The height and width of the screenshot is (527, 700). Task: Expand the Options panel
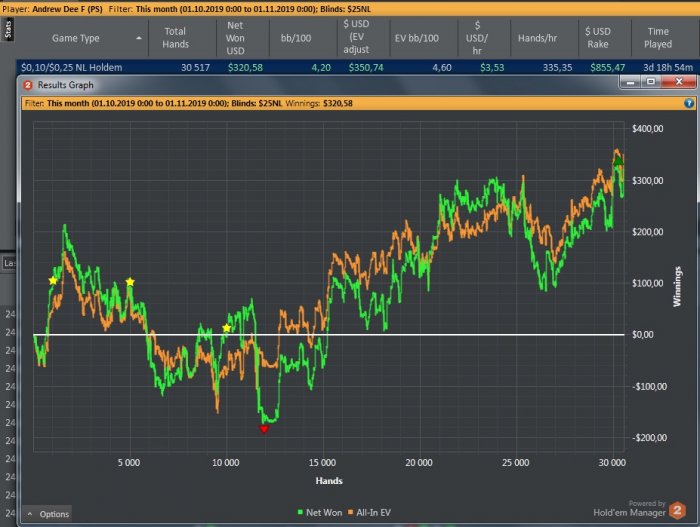pos(47,514)
